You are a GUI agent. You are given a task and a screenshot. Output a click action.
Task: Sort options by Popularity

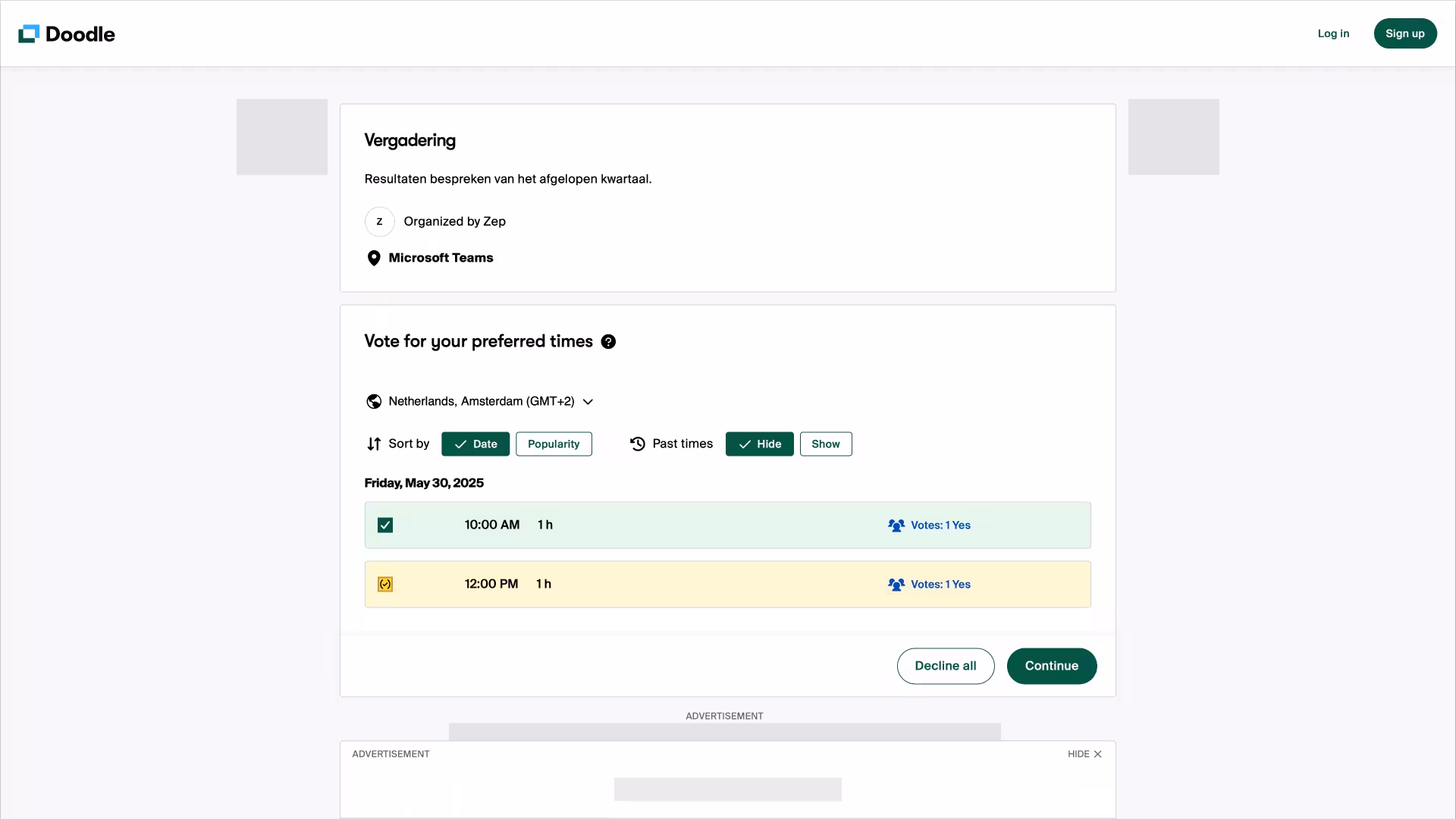pos(554,444)
